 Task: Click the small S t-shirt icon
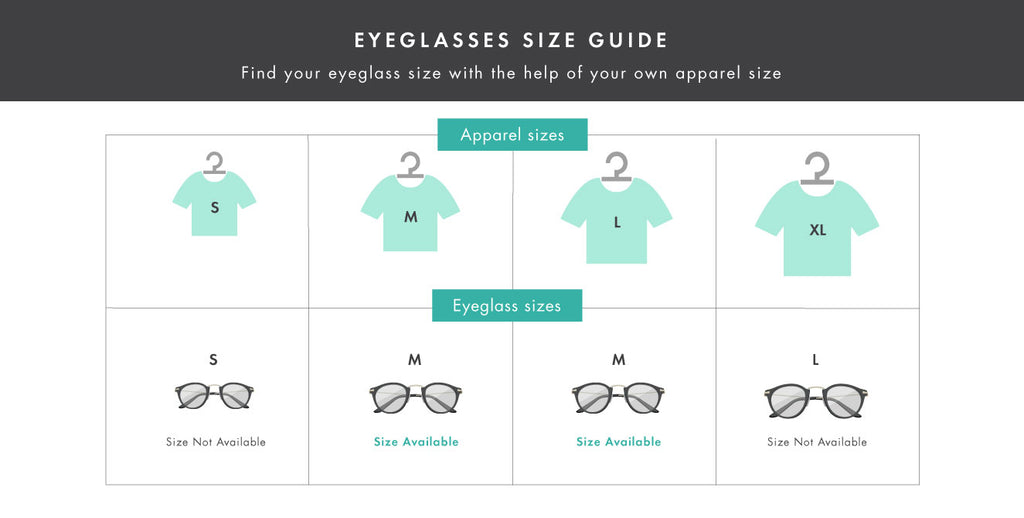[214, 204]
